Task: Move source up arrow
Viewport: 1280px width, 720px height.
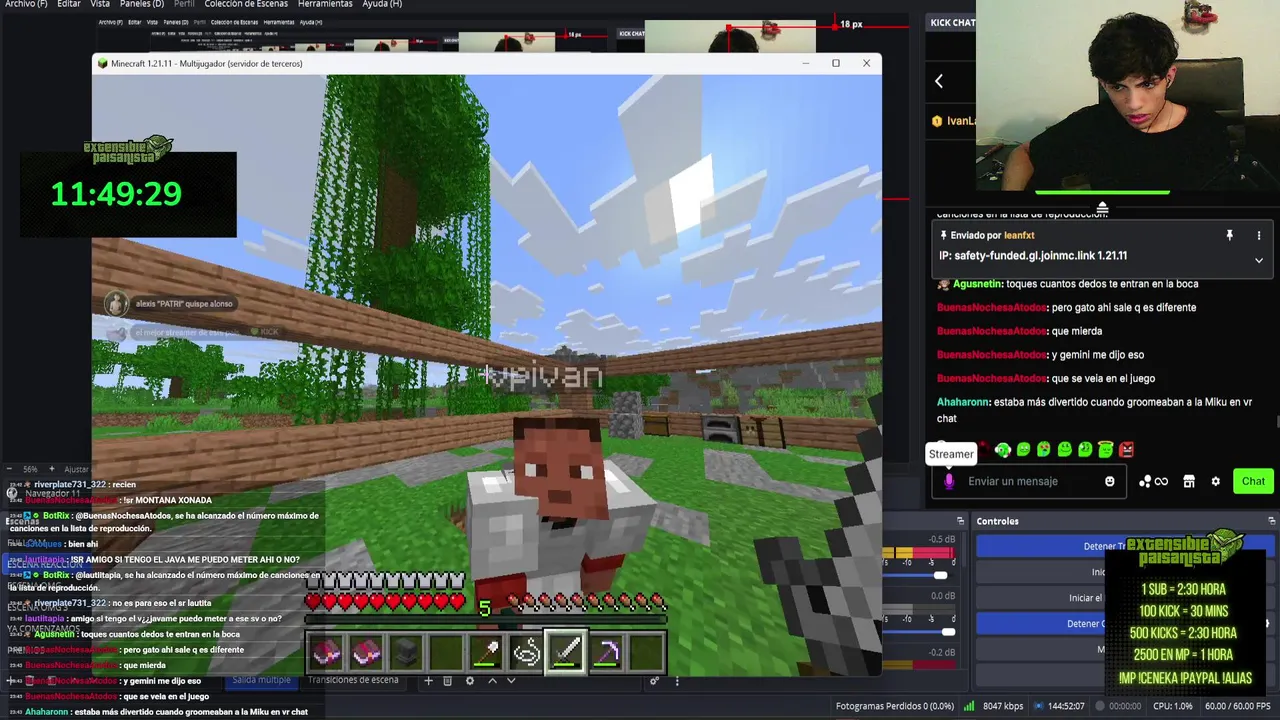Action: (492, 681)
